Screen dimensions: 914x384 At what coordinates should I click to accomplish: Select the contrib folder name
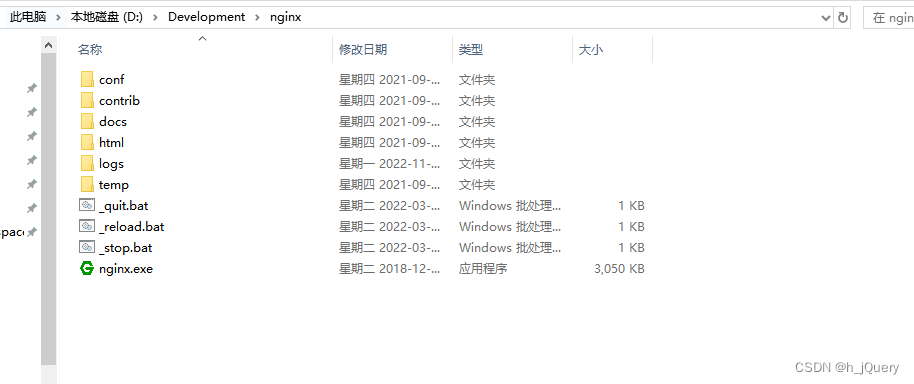pos(119,101)
